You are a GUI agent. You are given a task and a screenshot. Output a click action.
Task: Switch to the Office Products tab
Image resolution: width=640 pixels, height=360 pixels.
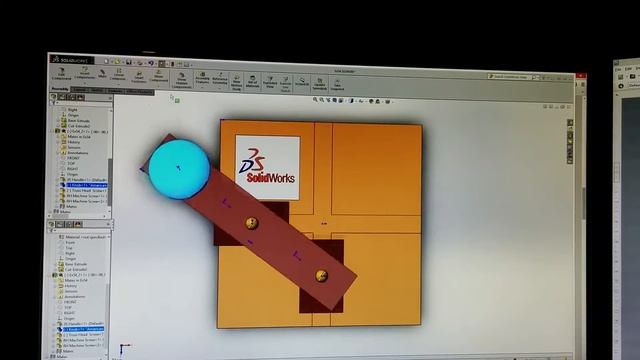tap(139, 91)
